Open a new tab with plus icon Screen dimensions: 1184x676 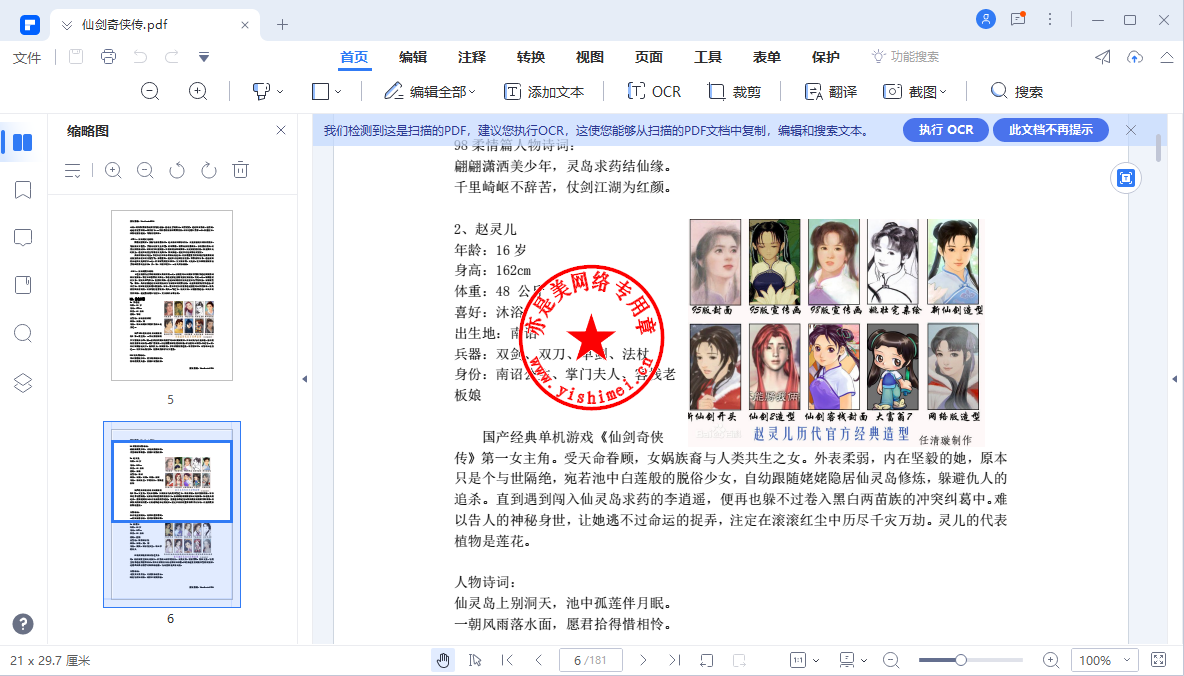click(282, 25)
